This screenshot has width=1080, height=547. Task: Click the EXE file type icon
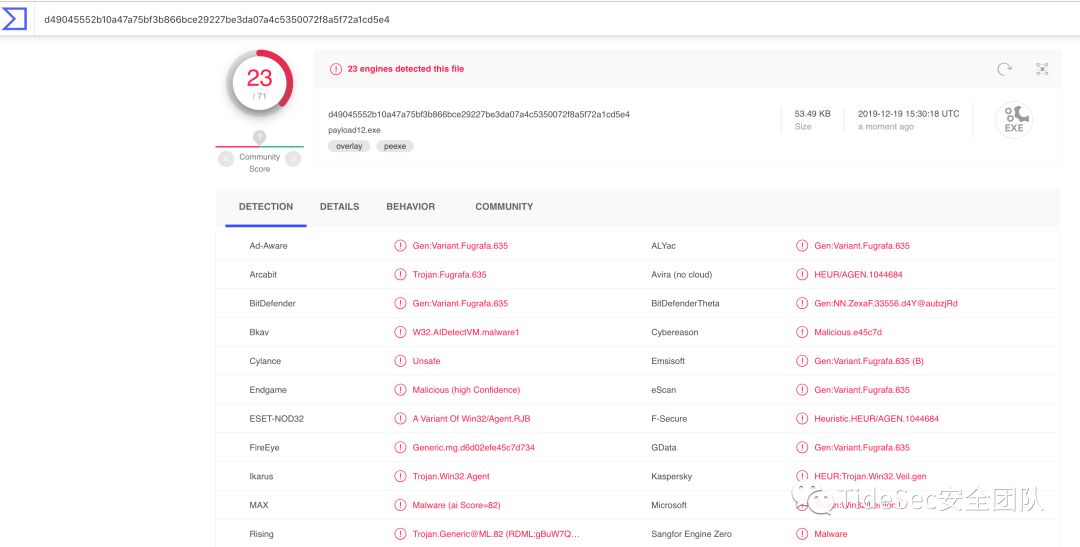pos(1014,120)
